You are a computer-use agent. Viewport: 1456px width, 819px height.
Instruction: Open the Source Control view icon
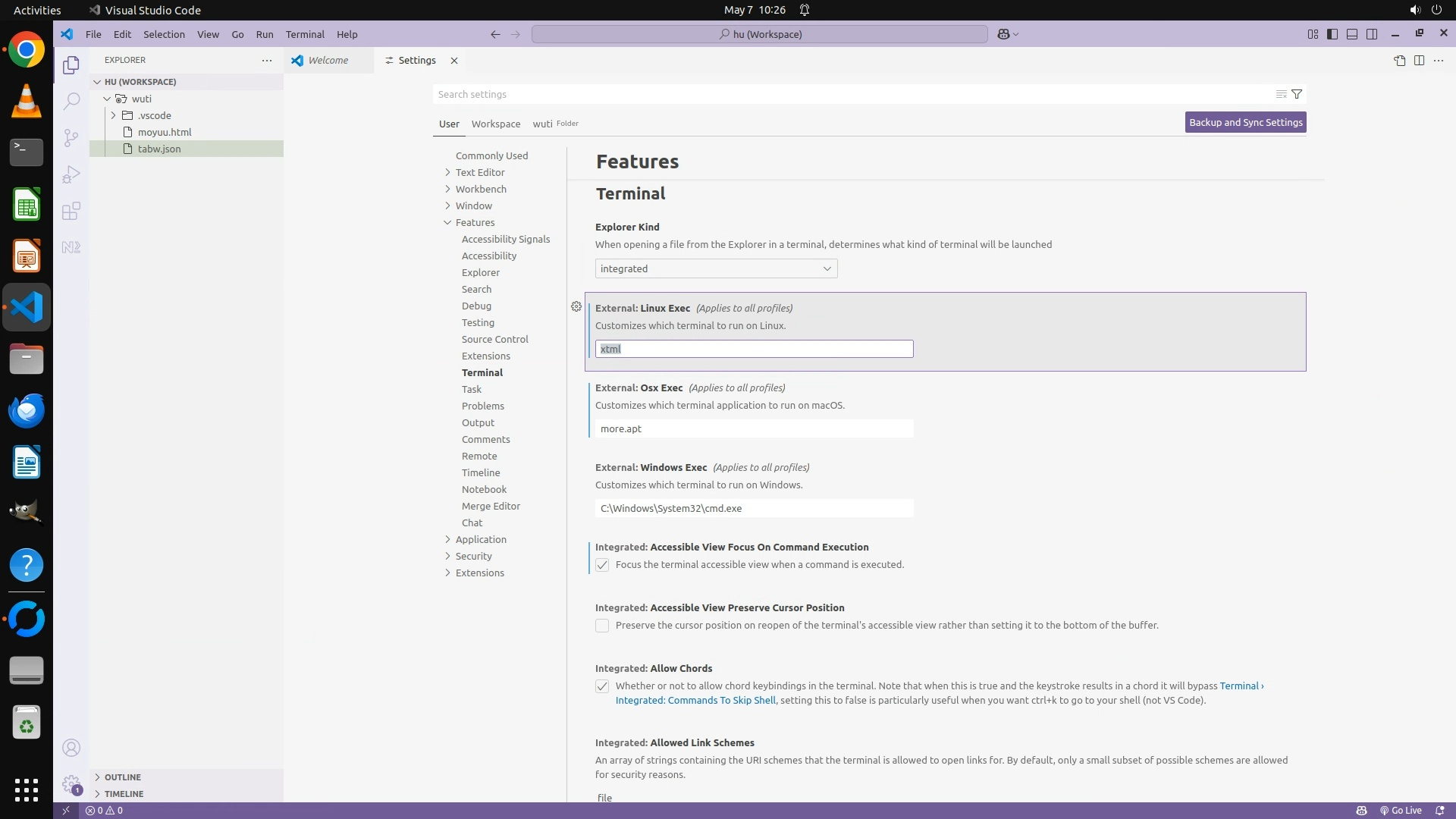tap(71, 137)
